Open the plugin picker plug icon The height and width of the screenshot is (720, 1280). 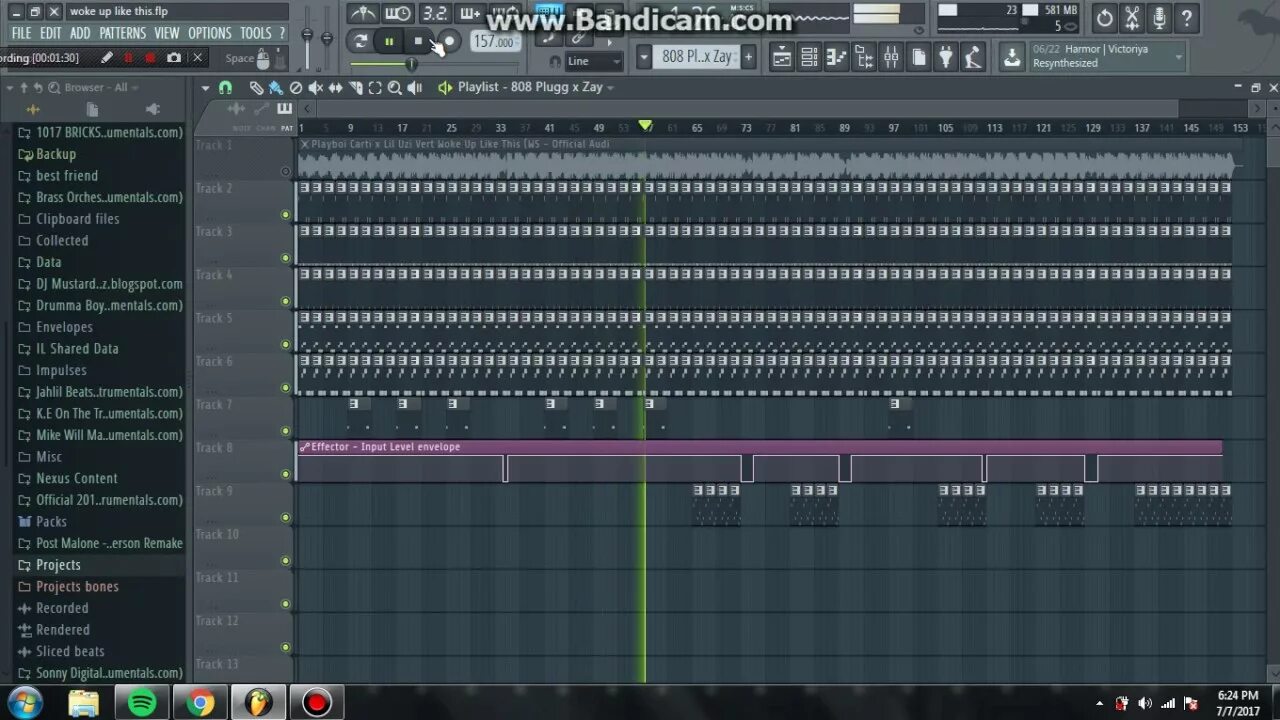945,57
